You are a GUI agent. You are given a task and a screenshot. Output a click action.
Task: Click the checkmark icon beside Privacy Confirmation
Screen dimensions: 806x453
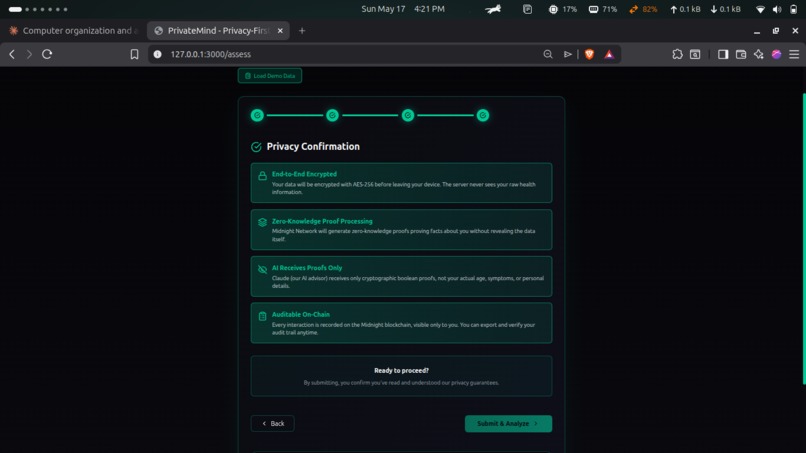tap(256, 147)
